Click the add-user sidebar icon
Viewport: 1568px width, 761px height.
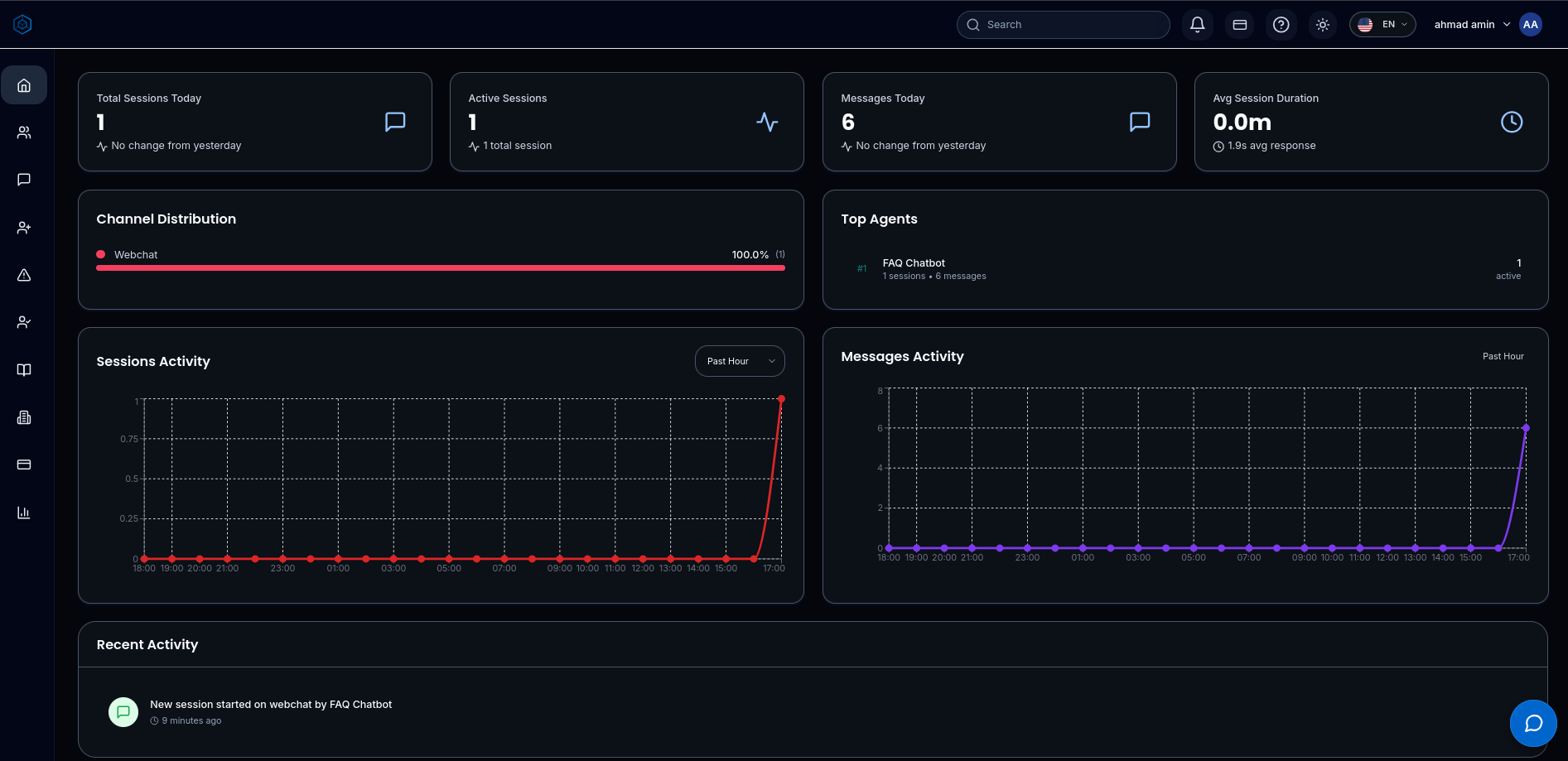pos(24,228)
